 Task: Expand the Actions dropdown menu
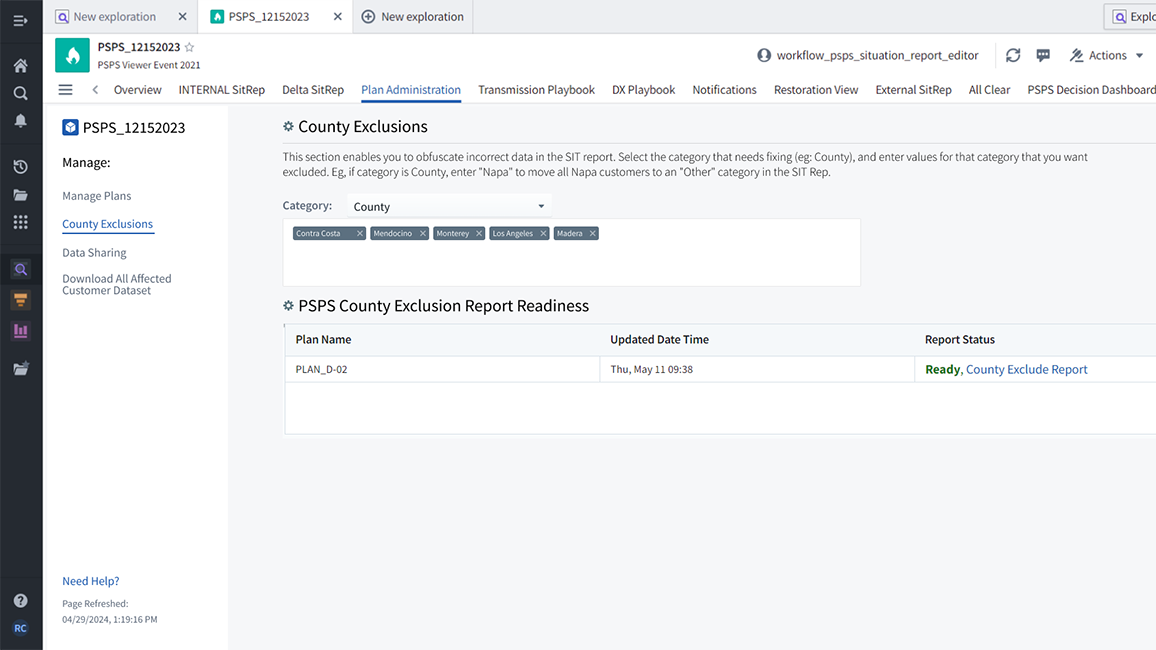1107,56
